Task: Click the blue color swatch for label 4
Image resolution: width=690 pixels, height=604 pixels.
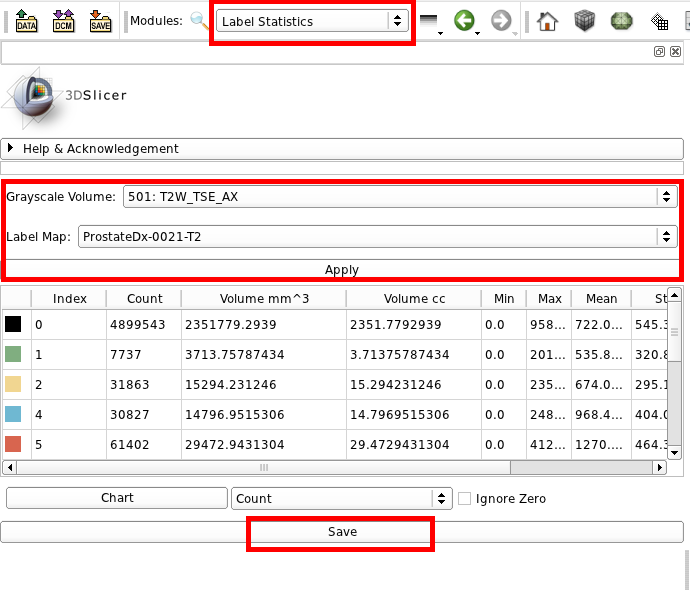Action: click(13, 414)
